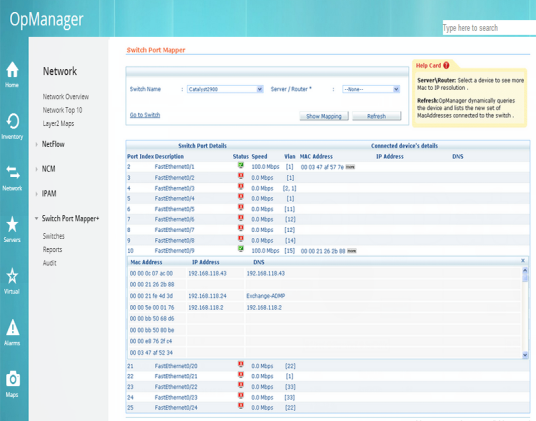
Task: Click MAC address 00 00 5e 00 01 76
Action: point(152,308)
